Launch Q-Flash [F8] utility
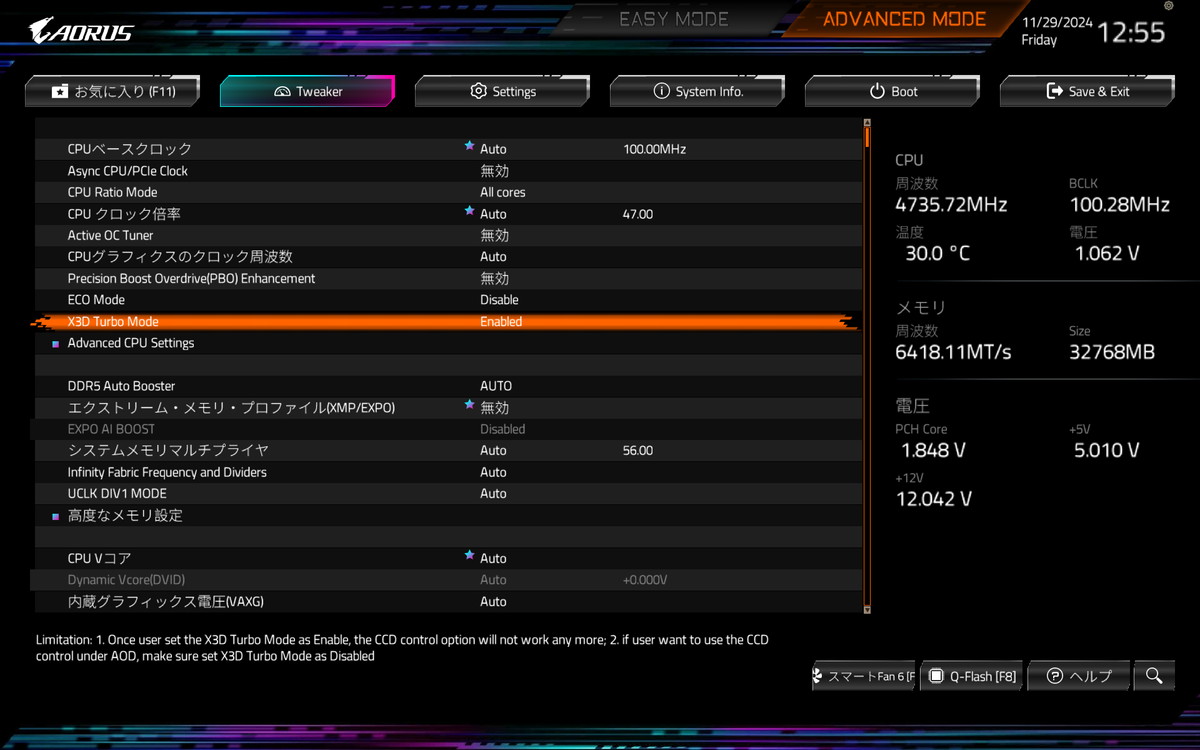The width and height of the screenshot is (1200, 750). coord(972,676)
